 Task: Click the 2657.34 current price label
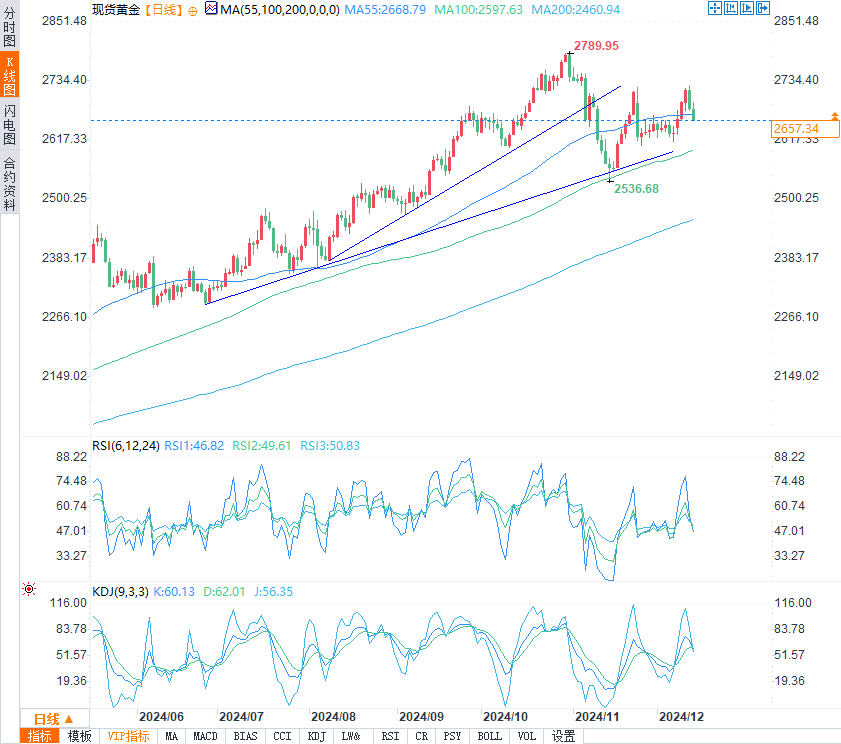805,129
